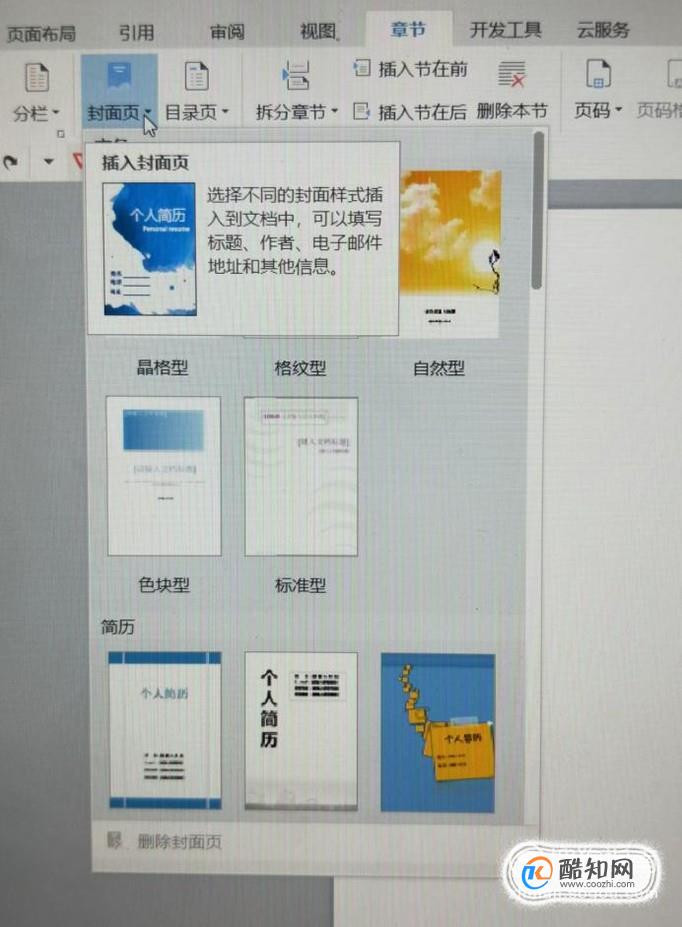Viewport: 682px width, 927px height.
Task: Switch to the 引用 tab
Action: point(137,32)
